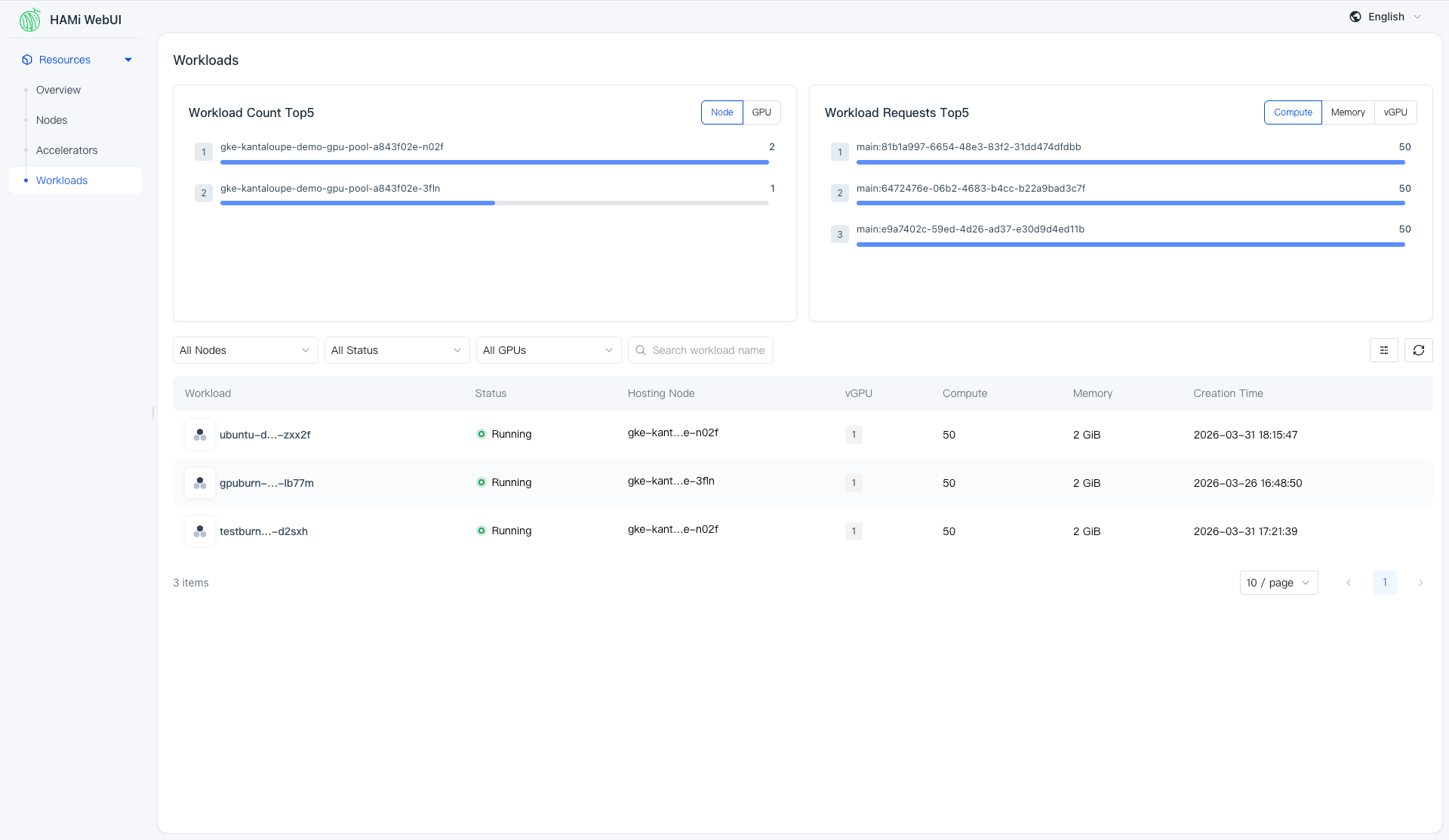Open the Resources section icon in sidebar
The height and width of the screenshot is (840, 1449).
click(27, 59)
